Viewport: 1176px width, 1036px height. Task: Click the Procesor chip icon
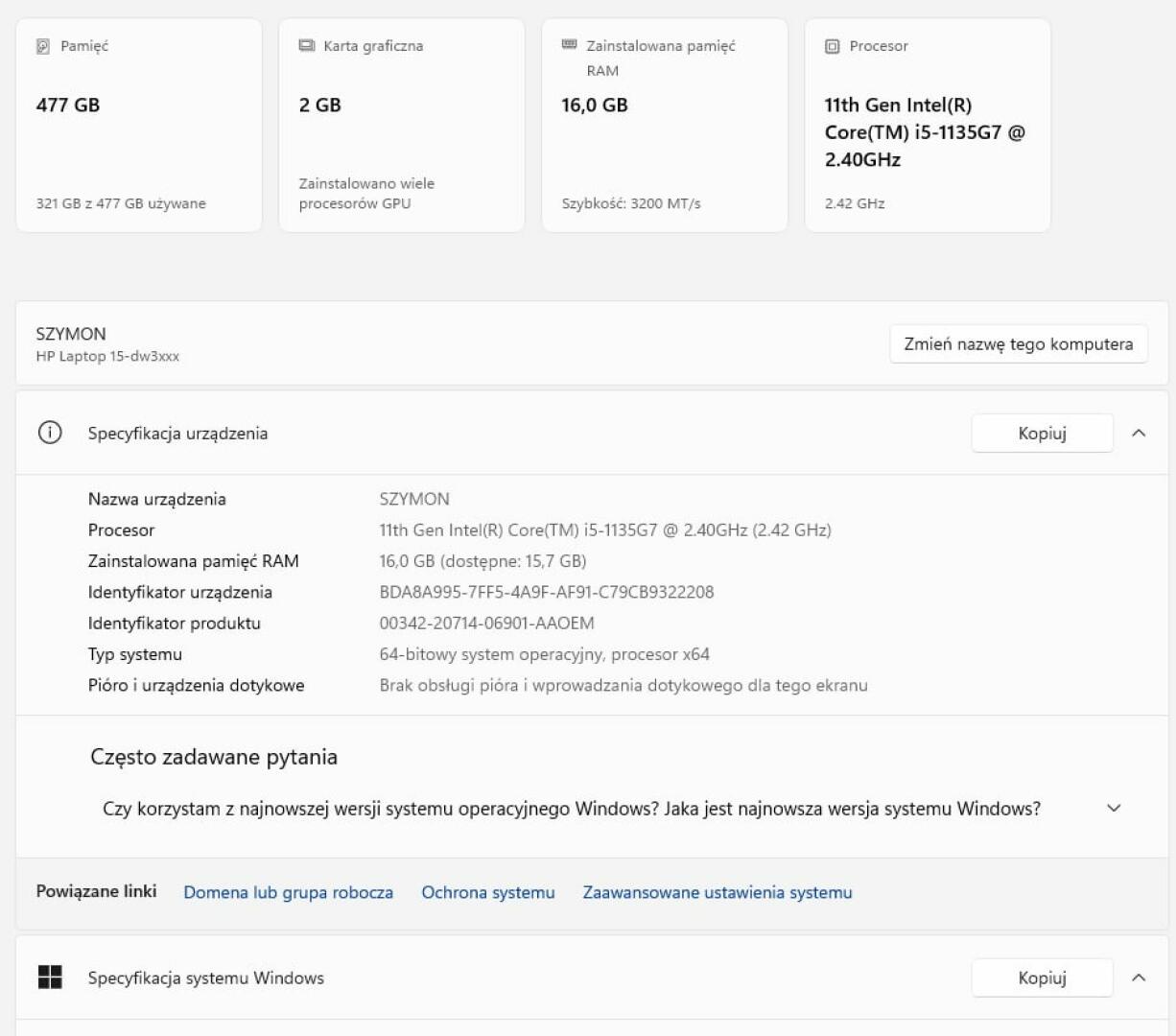tap(832, 46)
